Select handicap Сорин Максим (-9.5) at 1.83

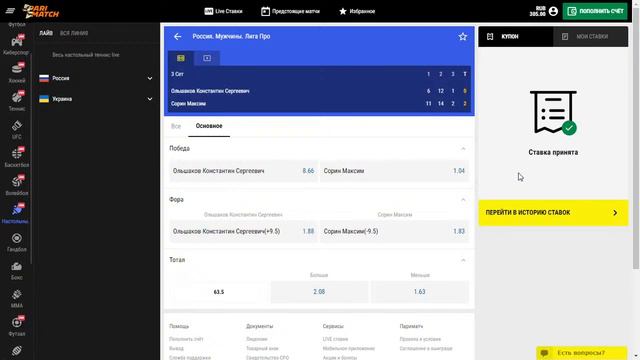[394, 231]
